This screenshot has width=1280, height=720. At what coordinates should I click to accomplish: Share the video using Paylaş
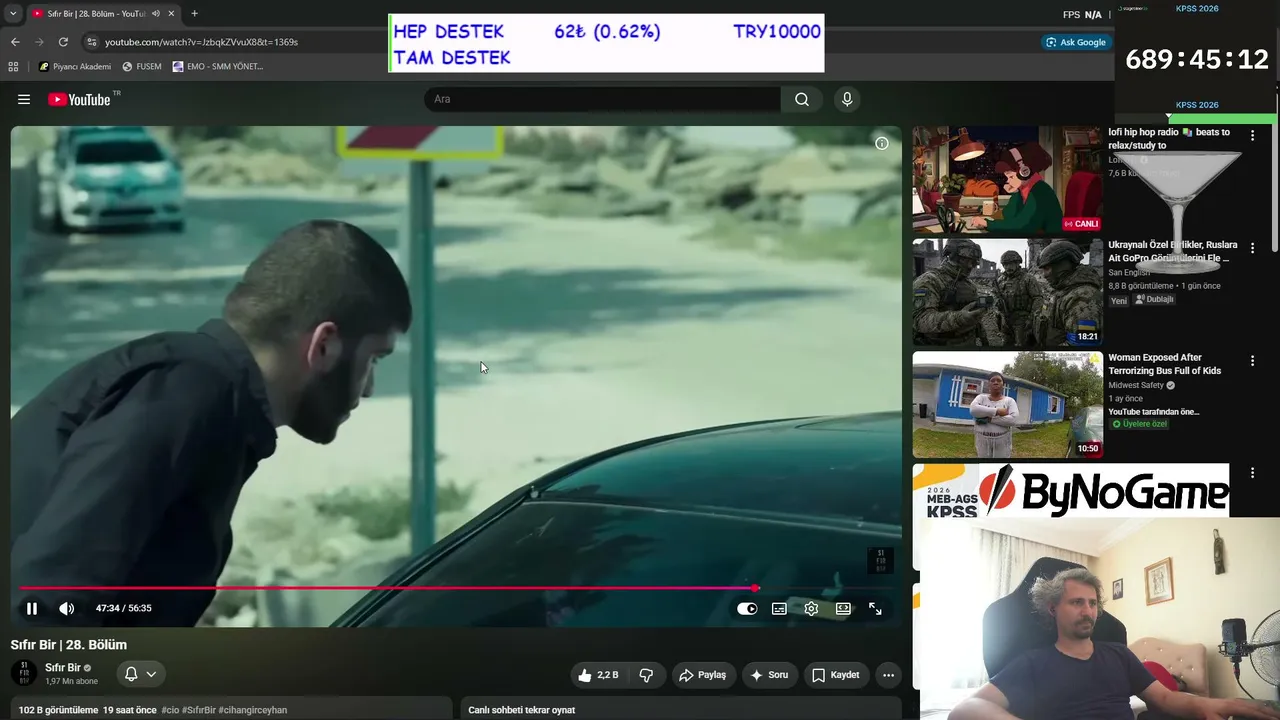[x=703, y=675]
